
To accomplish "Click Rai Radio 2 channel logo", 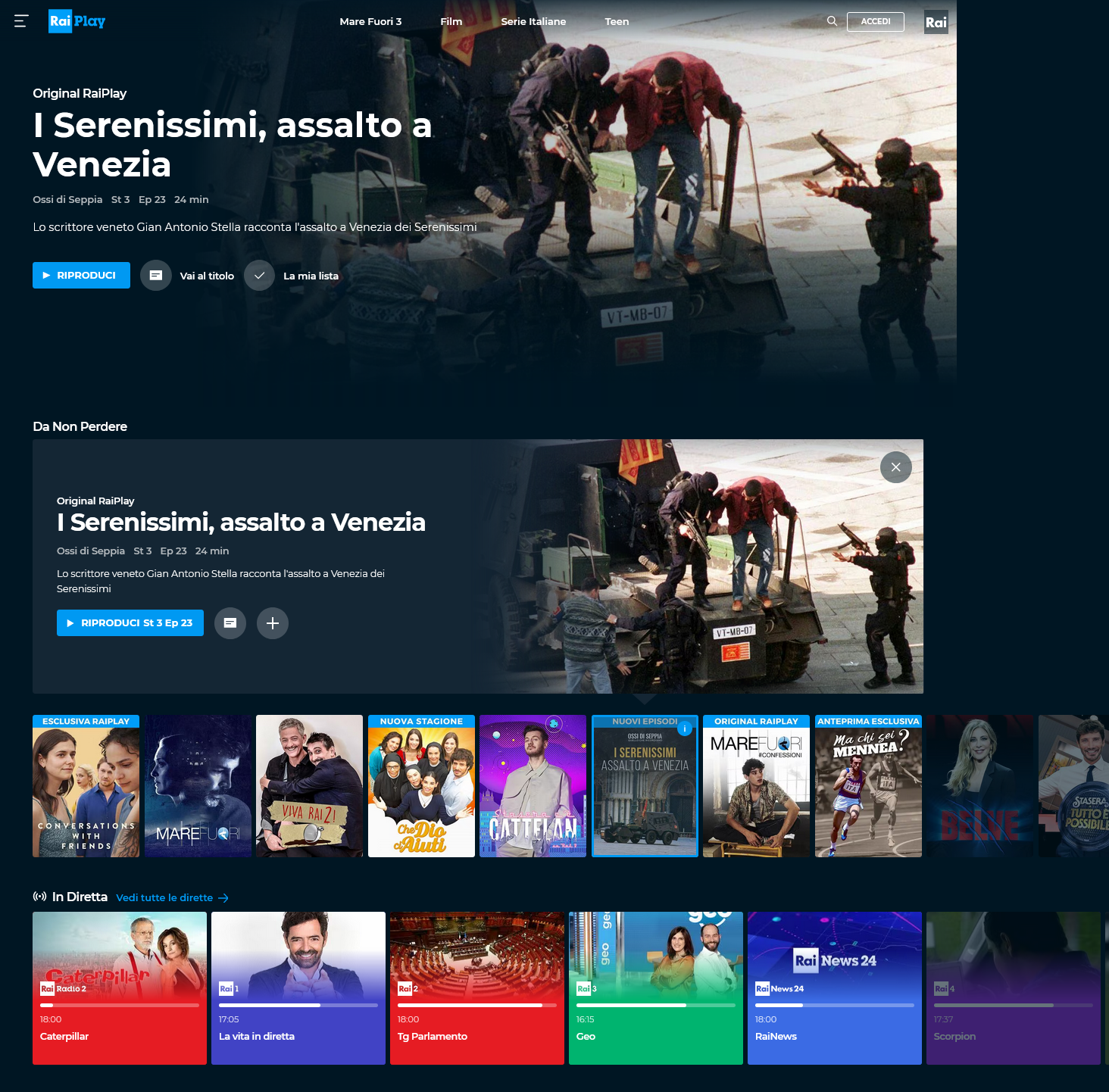I will [63, 988].
